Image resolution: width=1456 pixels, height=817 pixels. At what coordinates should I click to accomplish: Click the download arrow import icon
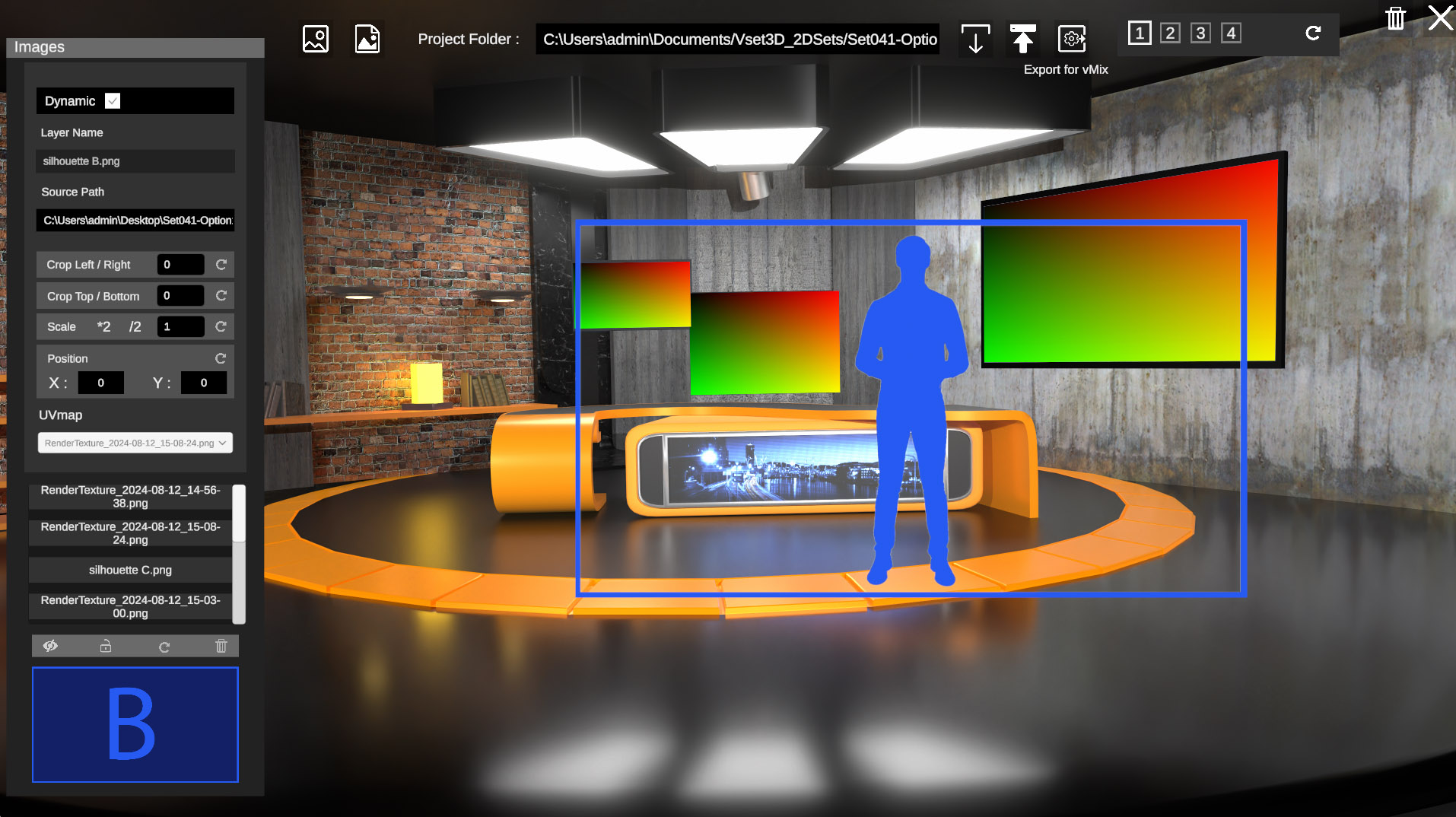(x=975, y=39)
